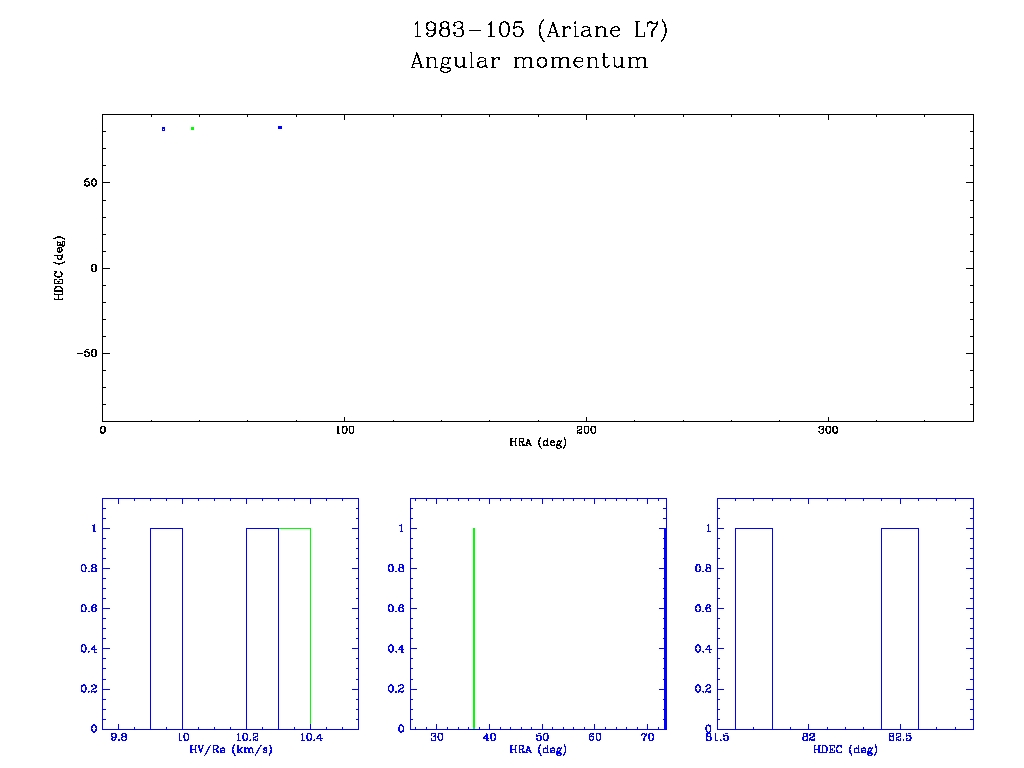This screenshot has height=768, width=1024.
Task: Click the leftmost blue scatter point
Action: click(x=163, y=129)
